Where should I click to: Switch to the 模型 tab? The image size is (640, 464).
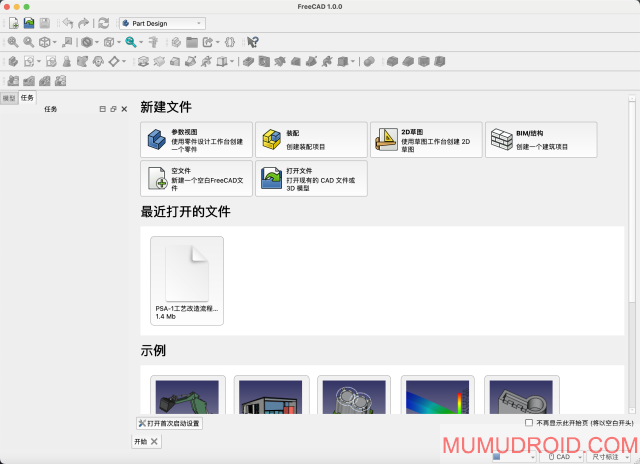click(x=9, y=98)
